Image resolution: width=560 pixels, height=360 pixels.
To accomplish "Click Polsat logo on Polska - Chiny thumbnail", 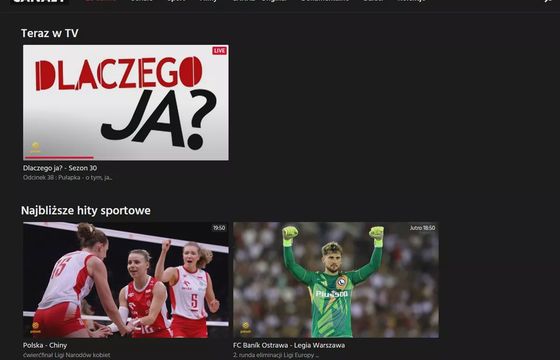I will coord(35,328).
